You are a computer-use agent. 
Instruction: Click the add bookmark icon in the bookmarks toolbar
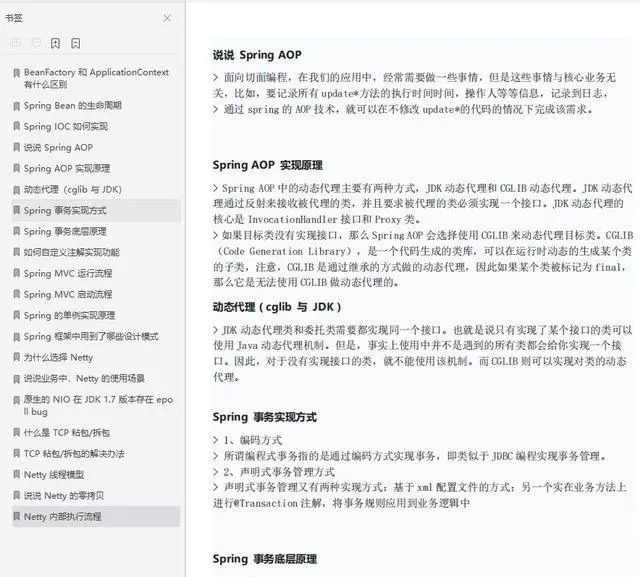click(x=55, y=43)
